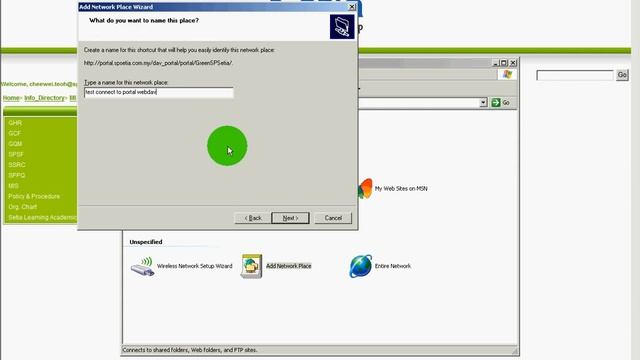Image resolution: width=640 pixels, height=360 pixels.
Task: Click Next in Add Network Place Wizard
Action: [290, 218]
